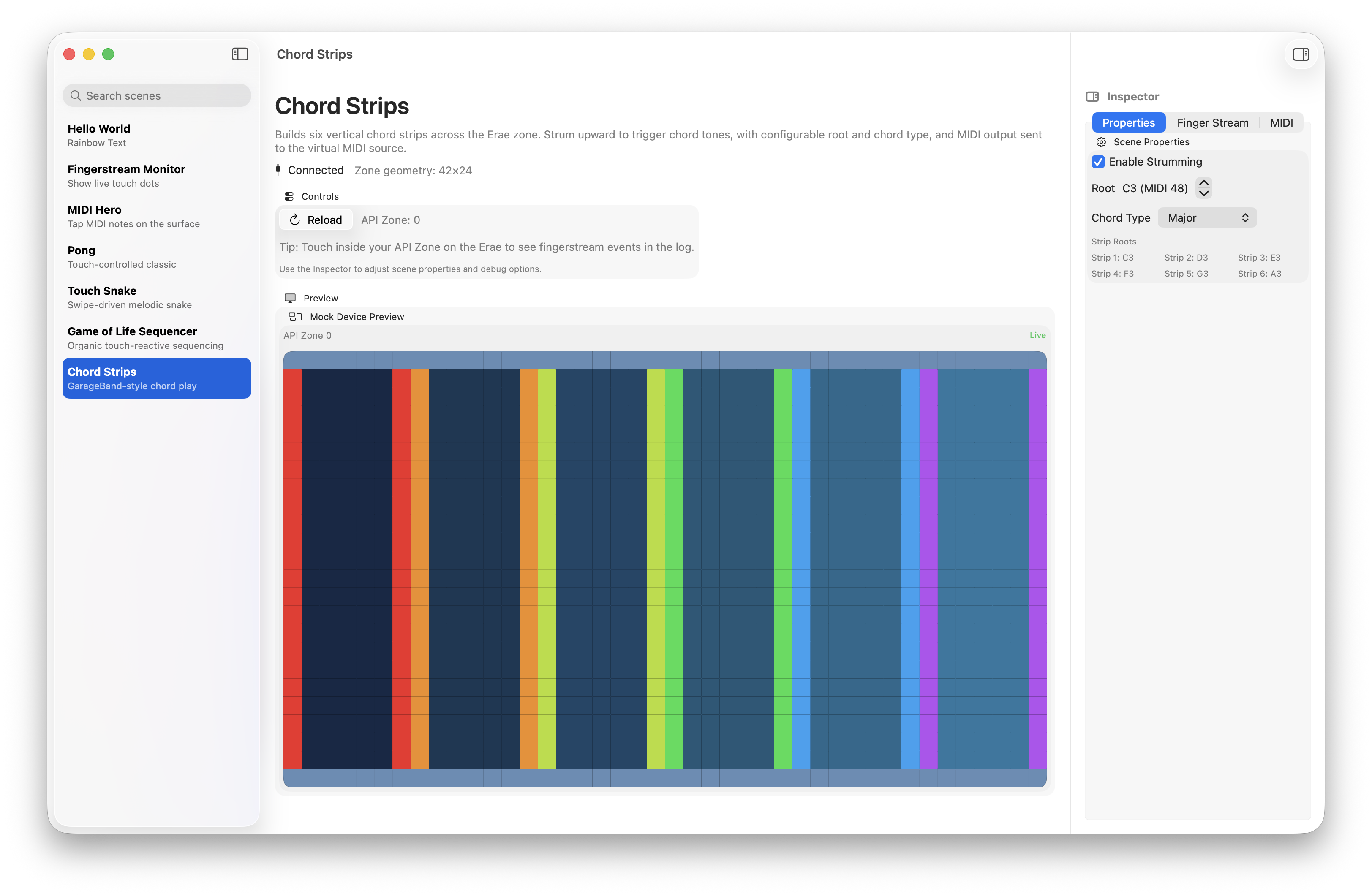
Task: Click the Preview monitor icon
Action: 290,298
